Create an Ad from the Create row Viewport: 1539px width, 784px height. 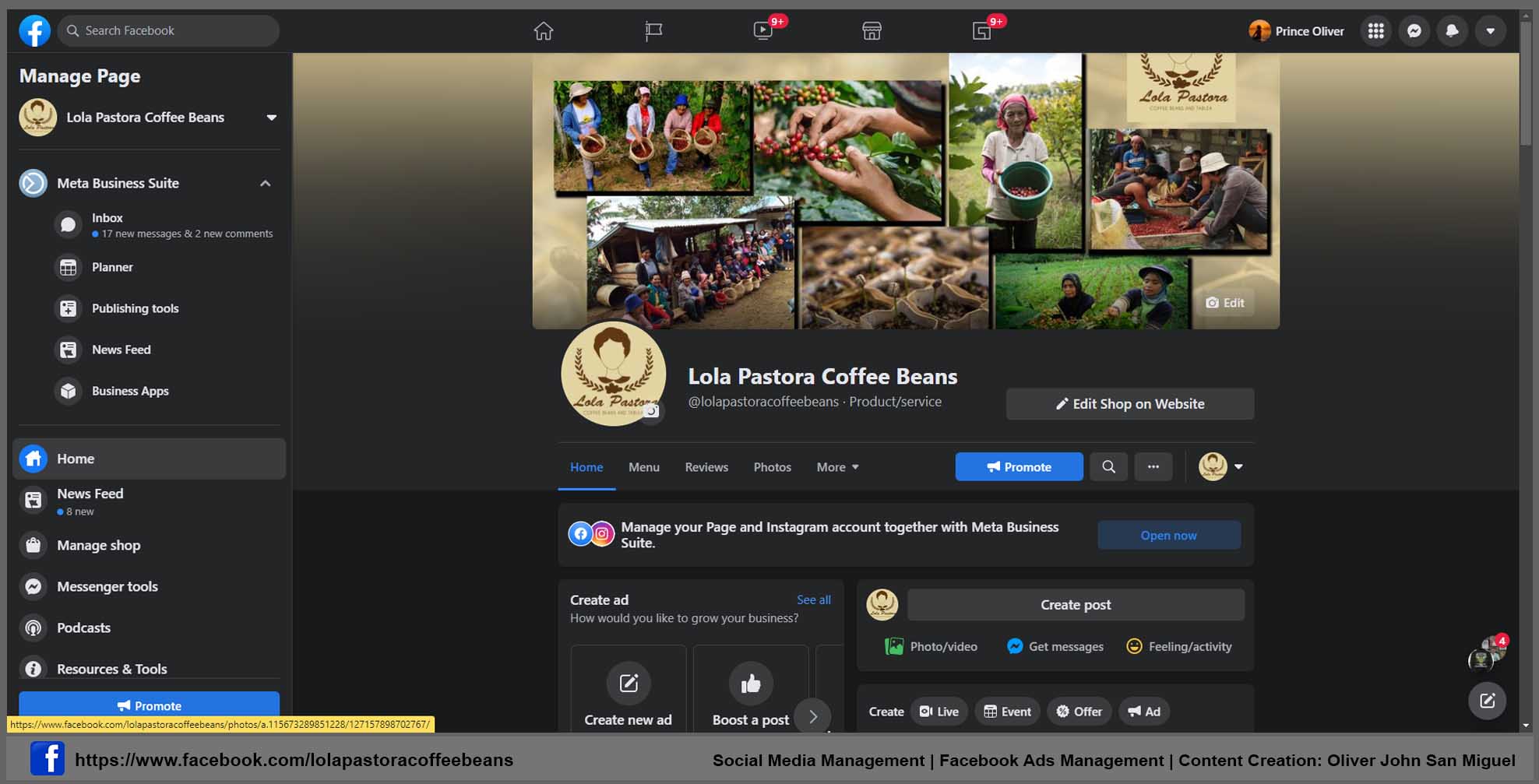coord(1144,712)
